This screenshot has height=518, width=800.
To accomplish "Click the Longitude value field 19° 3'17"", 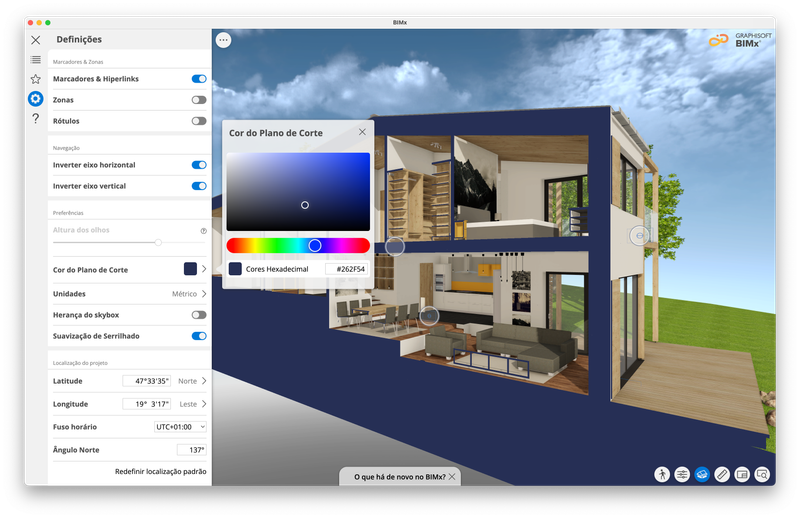I will click(146, 404).
